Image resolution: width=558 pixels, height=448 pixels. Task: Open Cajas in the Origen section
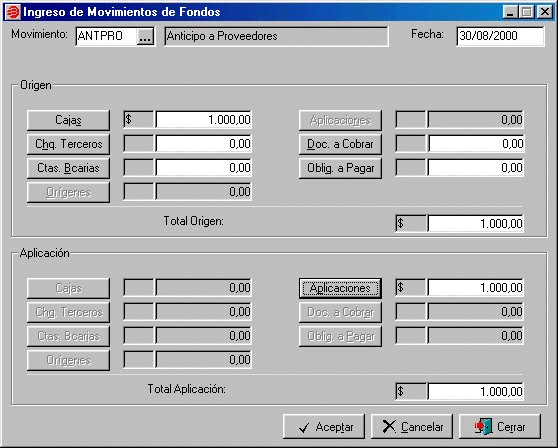coord(68,120)
